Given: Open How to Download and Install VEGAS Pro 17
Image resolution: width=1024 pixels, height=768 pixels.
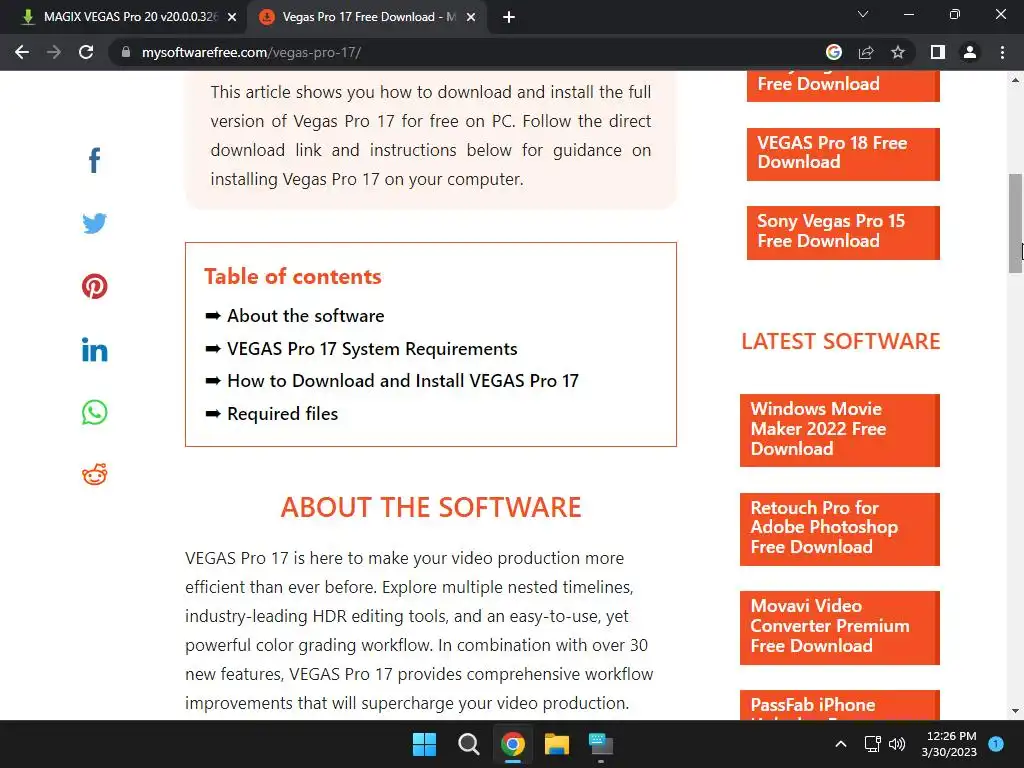Looking at the screenshot, I should point(403,381).
